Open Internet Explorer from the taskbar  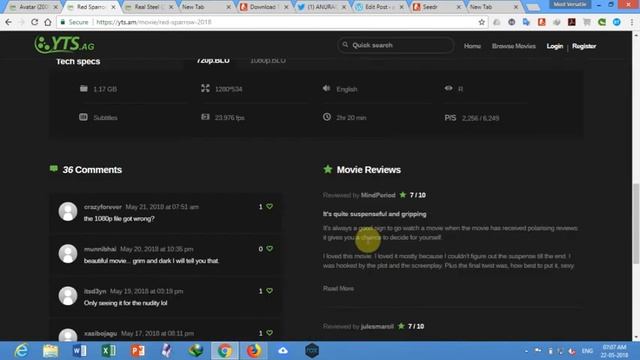(21, 351)
